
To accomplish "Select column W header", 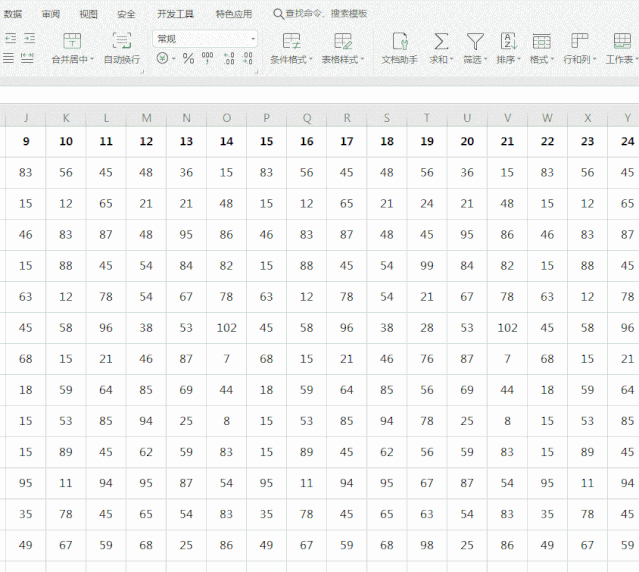I will tap(547, 118).
